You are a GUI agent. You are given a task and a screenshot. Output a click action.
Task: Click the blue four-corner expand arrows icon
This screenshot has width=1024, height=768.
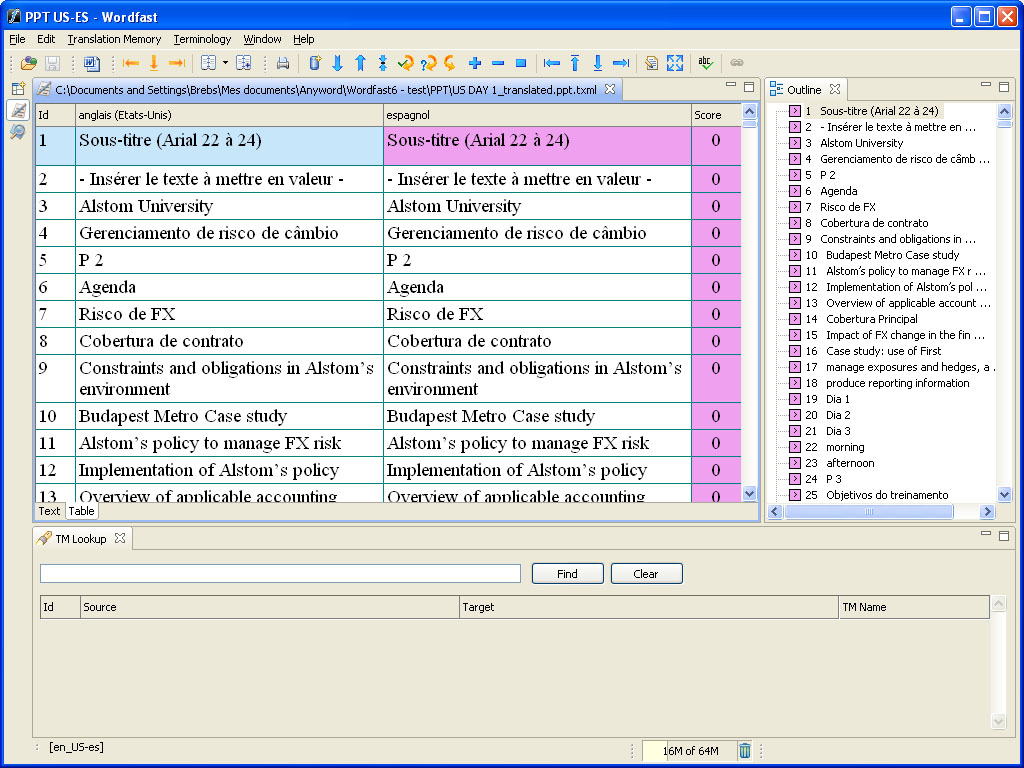(675, 63)
